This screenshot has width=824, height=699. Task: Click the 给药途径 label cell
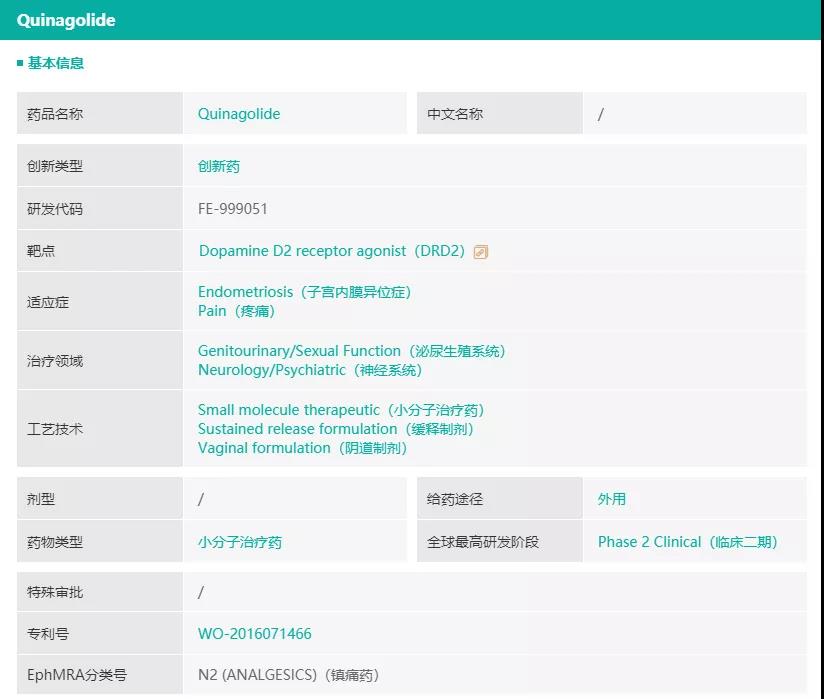coord(500,498)
